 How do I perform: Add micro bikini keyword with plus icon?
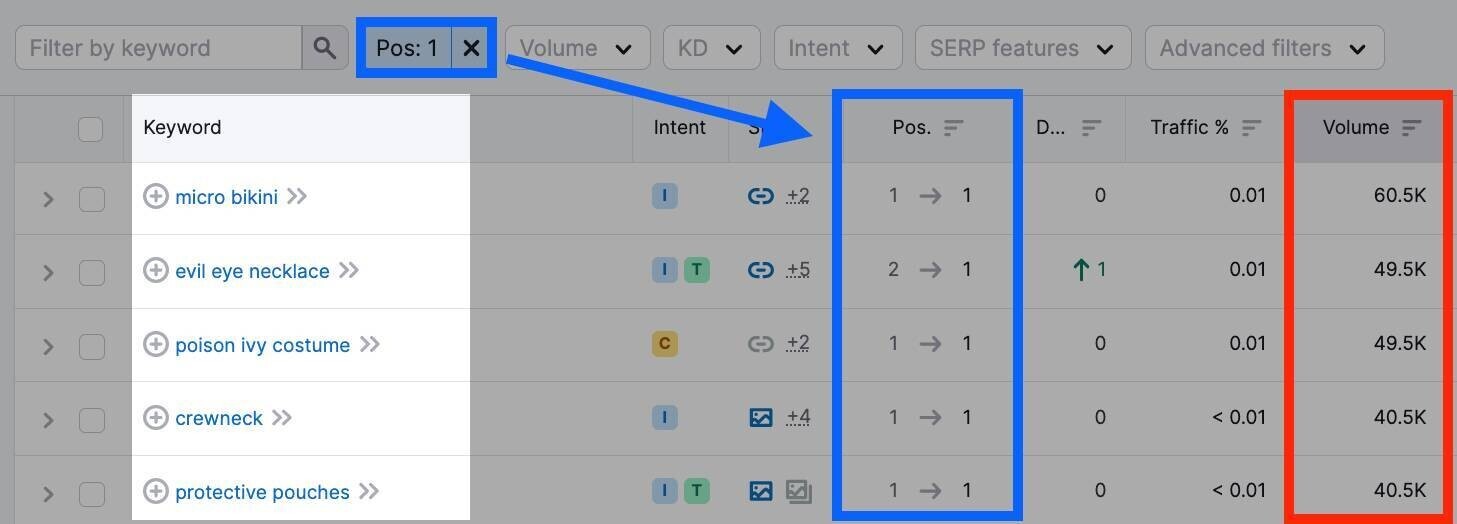click(x=155, y=196)
